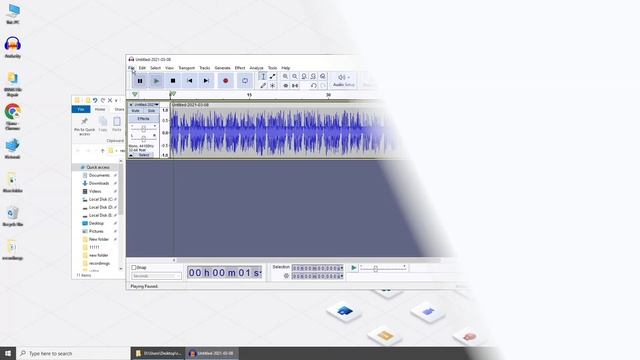Viewport: 640px width, 360px height.
Task: Click the green timeline options triangle
Action: (x=135, y=95)
